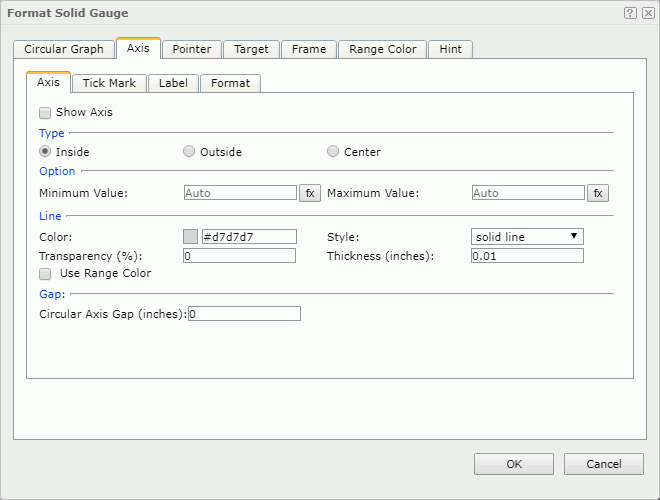The image size is (660, 500).
Task: Click the Thickness input field
Action: pos(527,256)
